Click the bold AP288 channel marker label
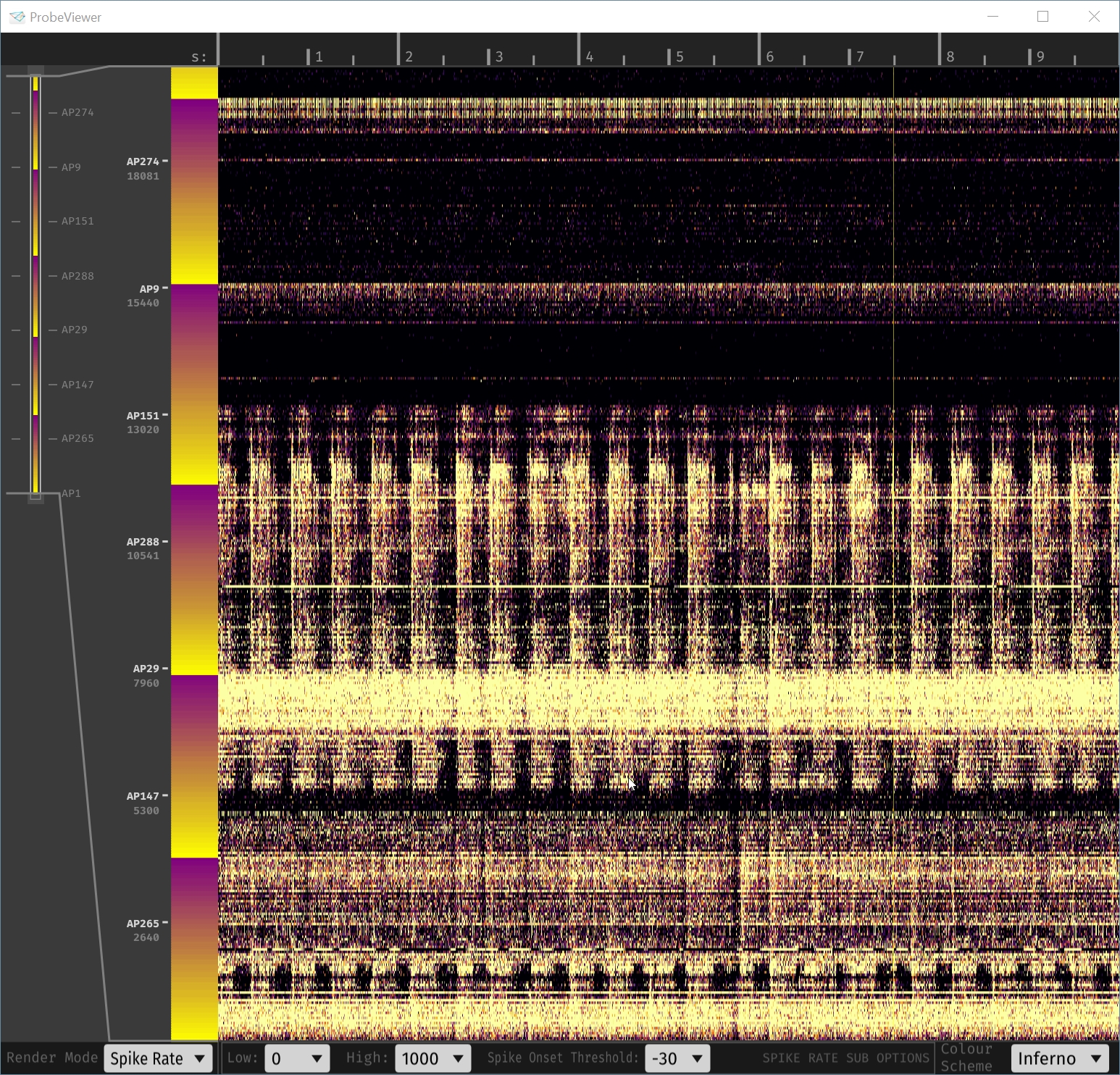1120x1075 pixels. coord(143,542)
